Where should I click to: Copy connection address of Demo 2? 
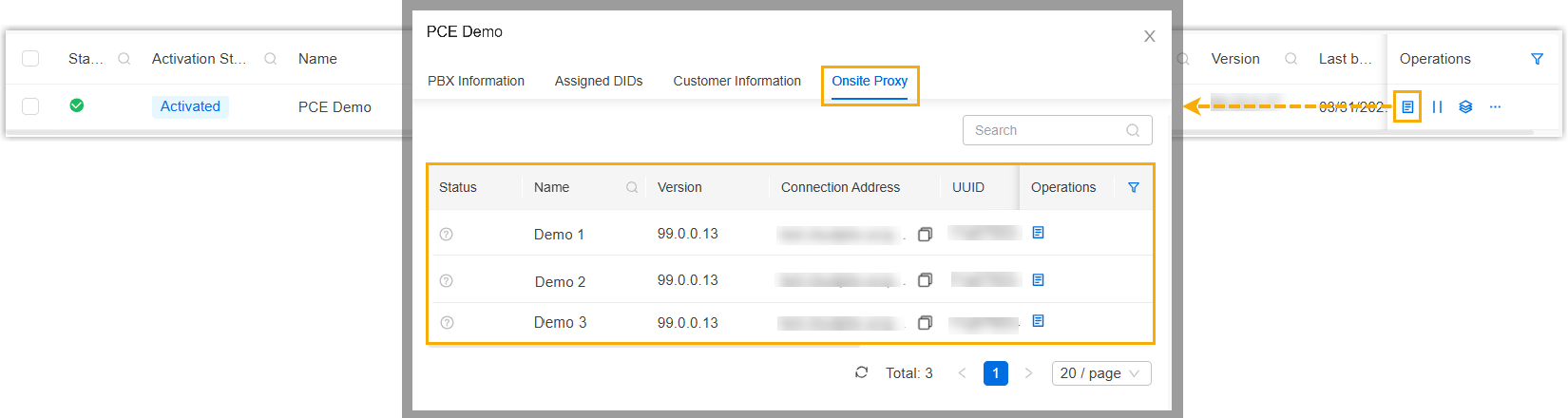click(x=925, y=280)
